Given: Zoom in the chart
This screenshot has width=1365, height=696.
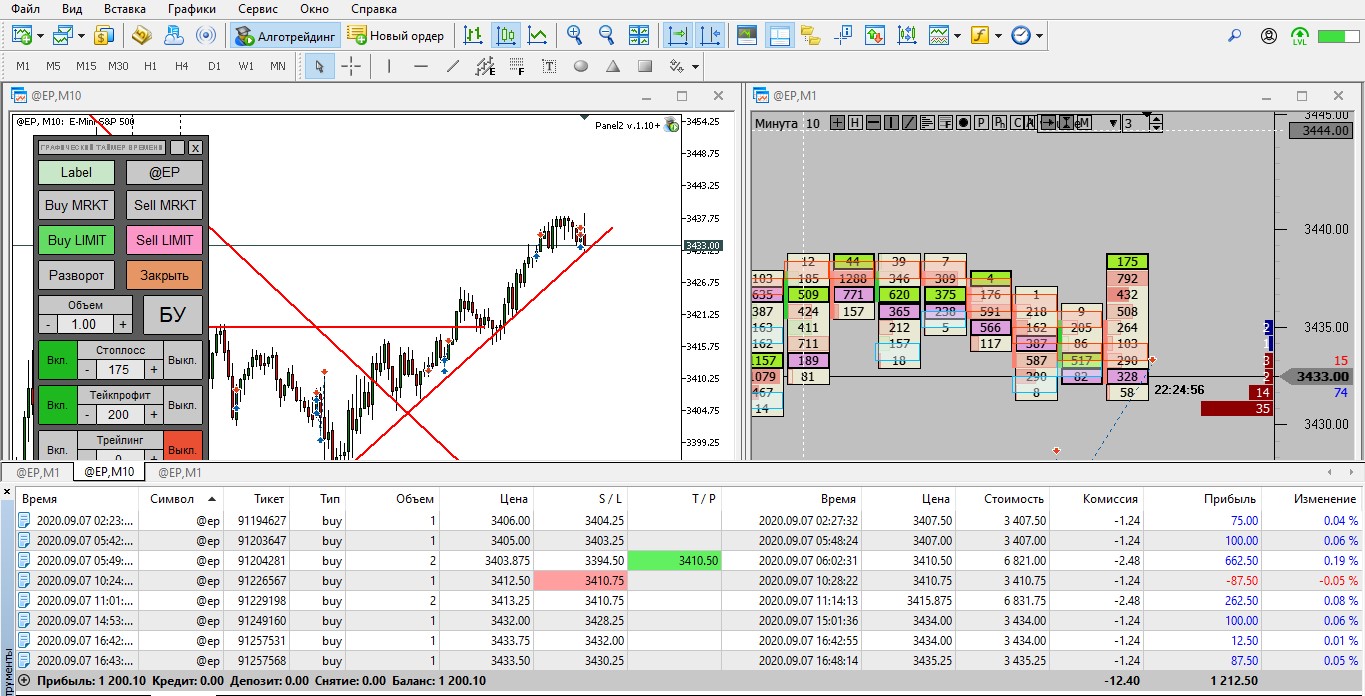Looking at the screenshot, I should [575, 35].
